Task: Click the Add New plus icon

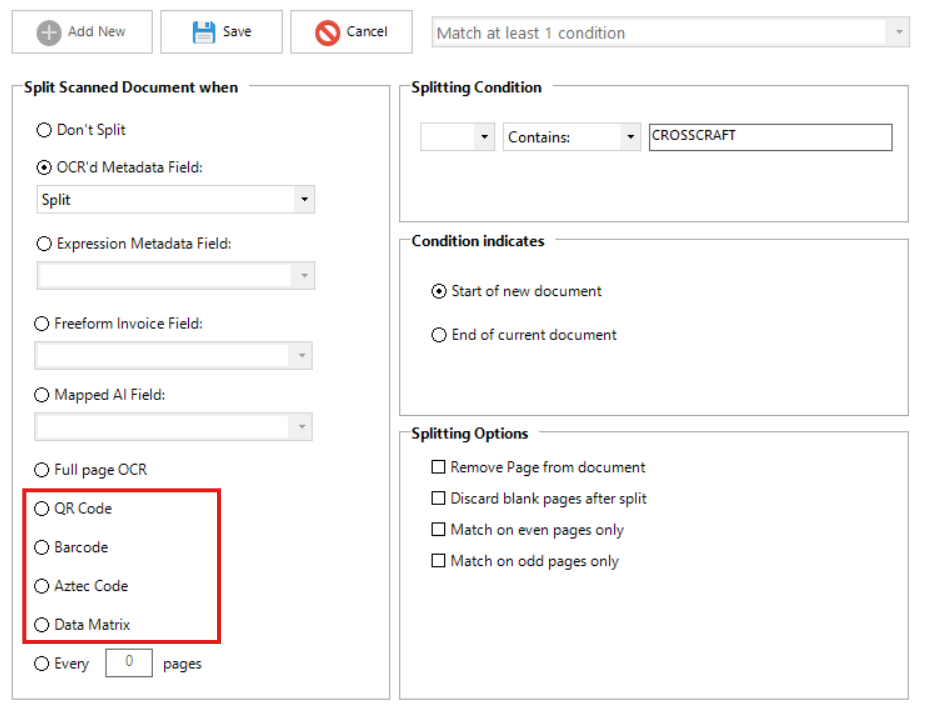Action: point(49,32)
